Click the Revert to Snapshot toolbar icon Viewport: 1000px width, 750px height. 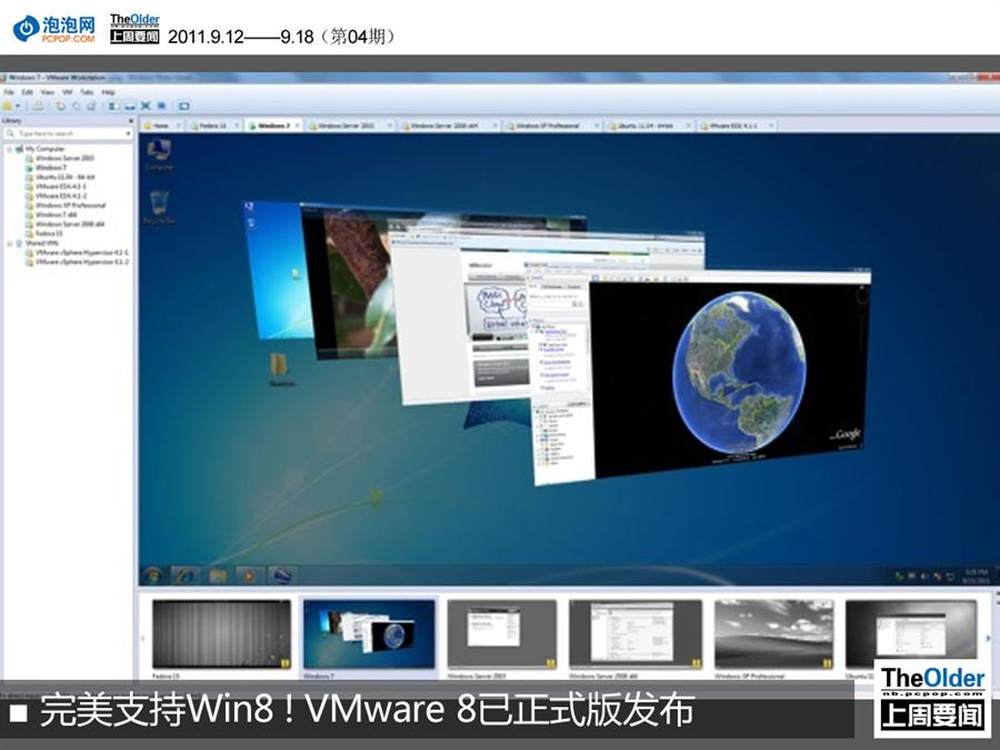tap(76, 106)
